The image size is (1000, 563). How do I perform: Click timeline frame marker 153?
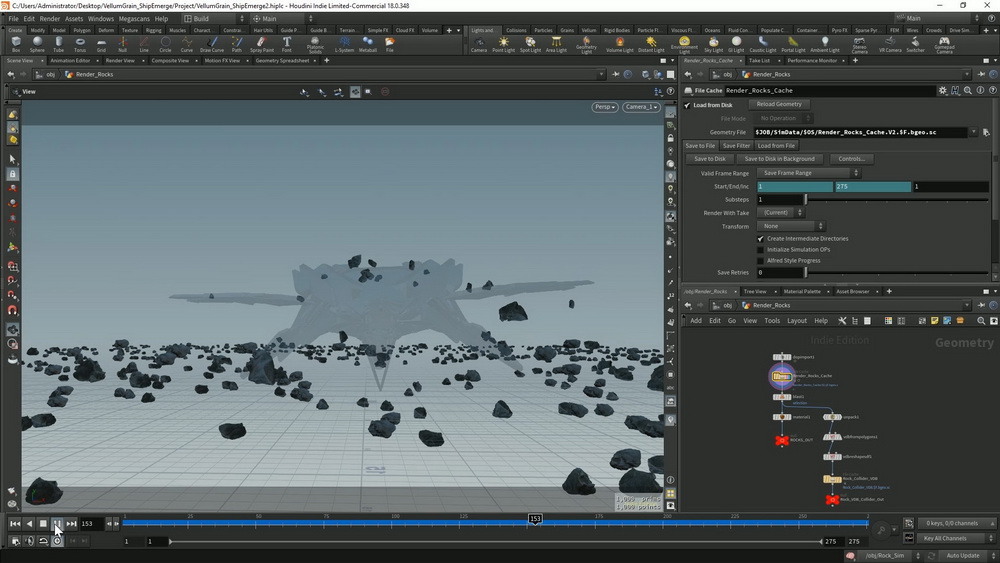[x=535, y=519]
